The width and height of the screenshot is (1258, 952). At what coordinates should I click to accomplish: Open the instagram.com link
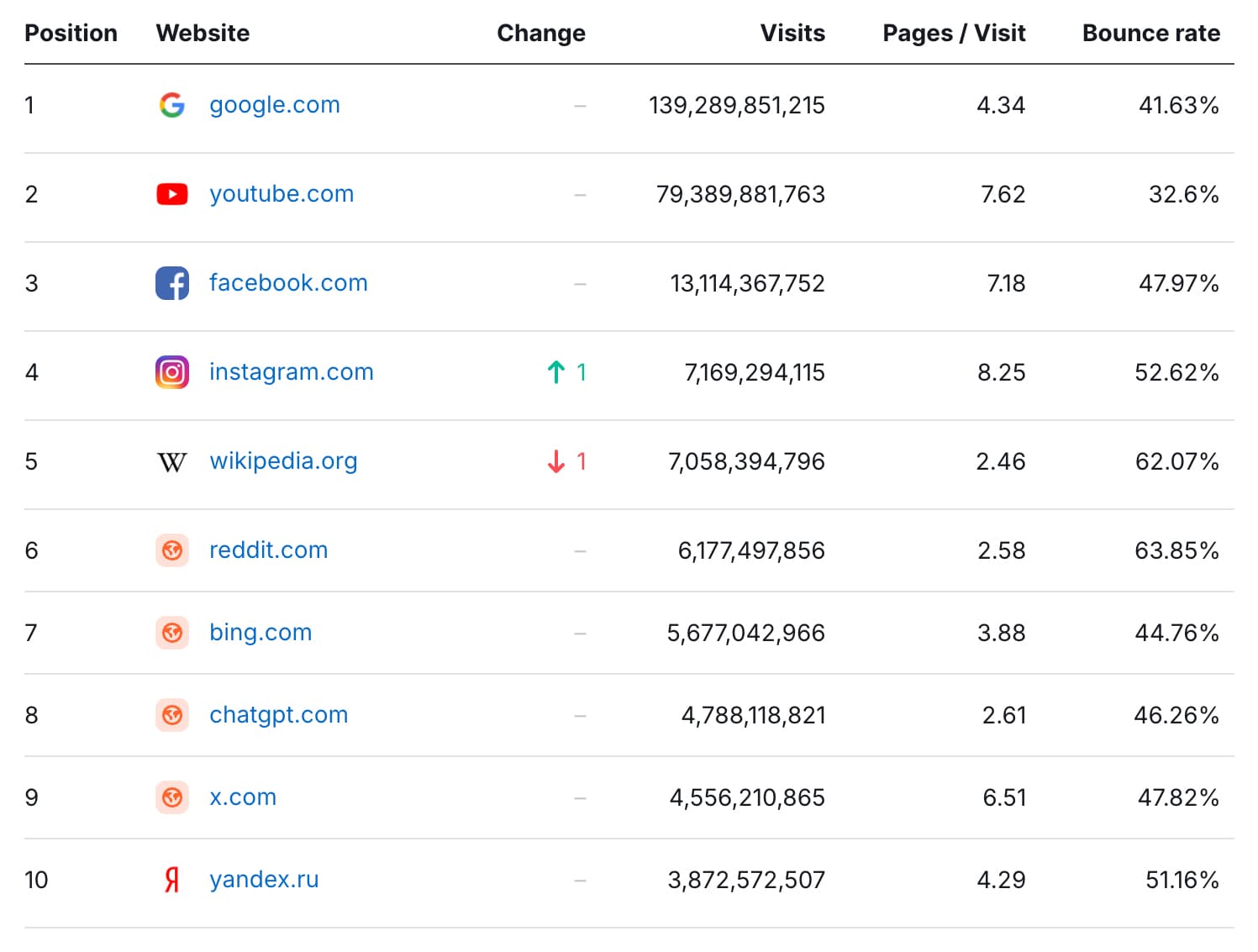[x=292, y=372]
